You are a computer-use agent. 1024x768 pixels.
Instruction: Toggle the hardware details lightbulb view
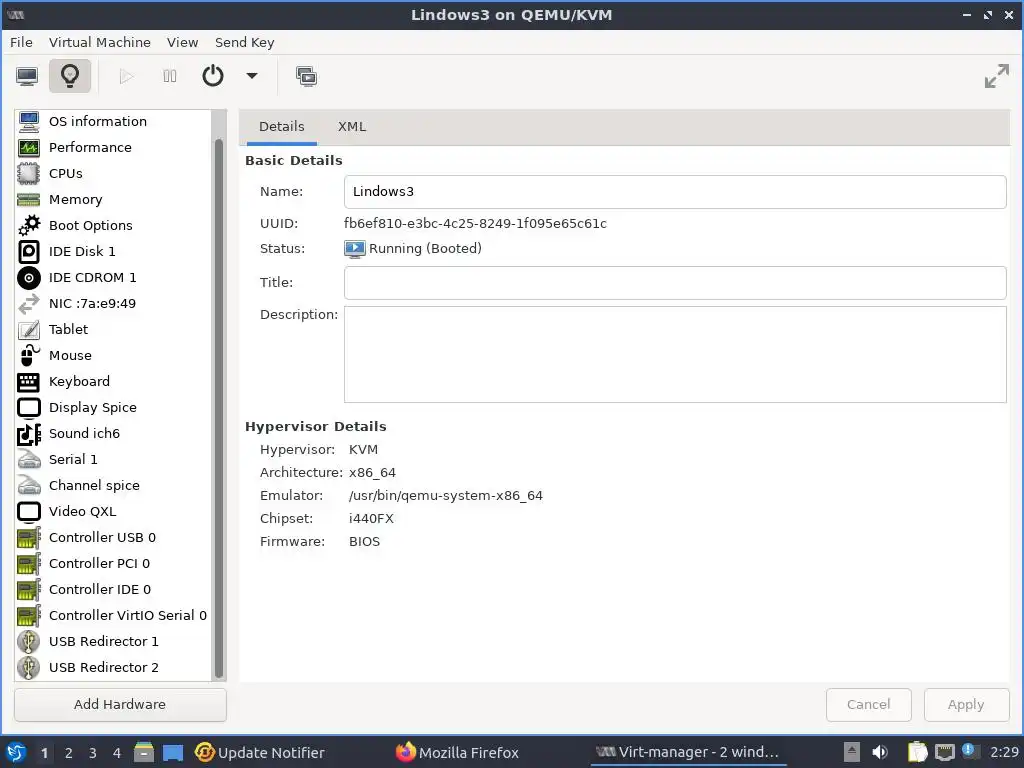point(70,76)
